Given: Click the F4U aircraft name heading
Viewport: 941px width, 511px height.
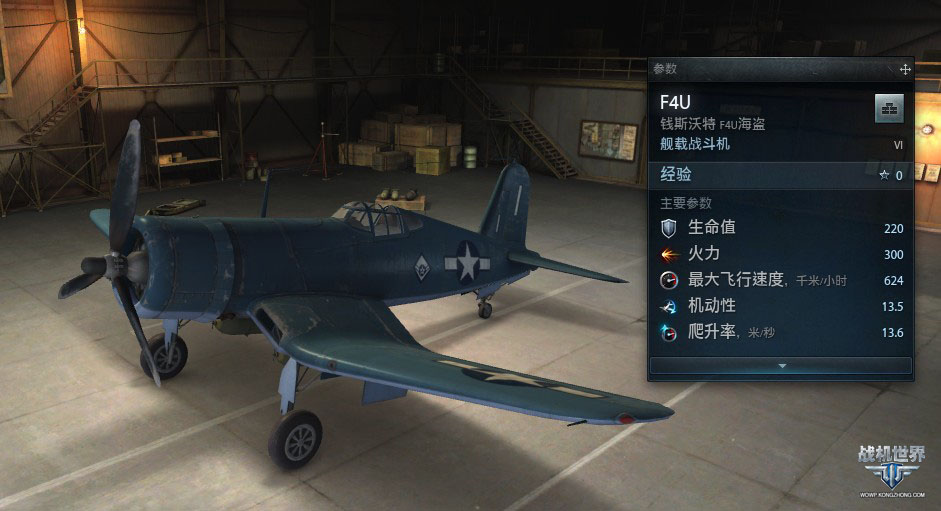Looking at the screenshot, I should coord(675,103).
